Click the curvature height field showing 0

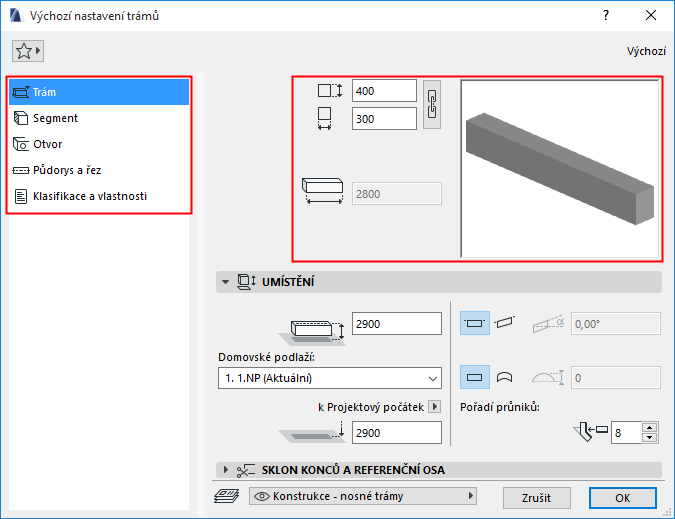click(616, 378)
